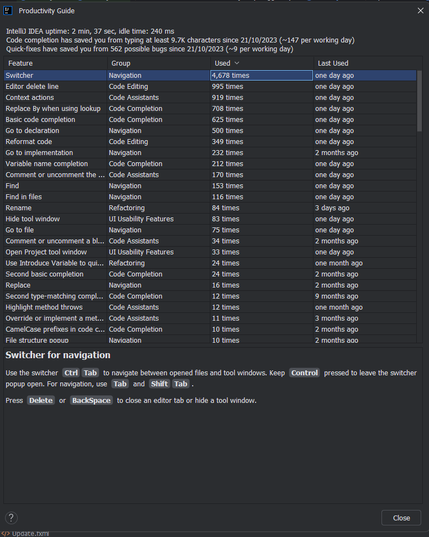The height and width of the screenshot is (537, 429).
Task: Select the File structure popup row
Action: tap(210, 340)
